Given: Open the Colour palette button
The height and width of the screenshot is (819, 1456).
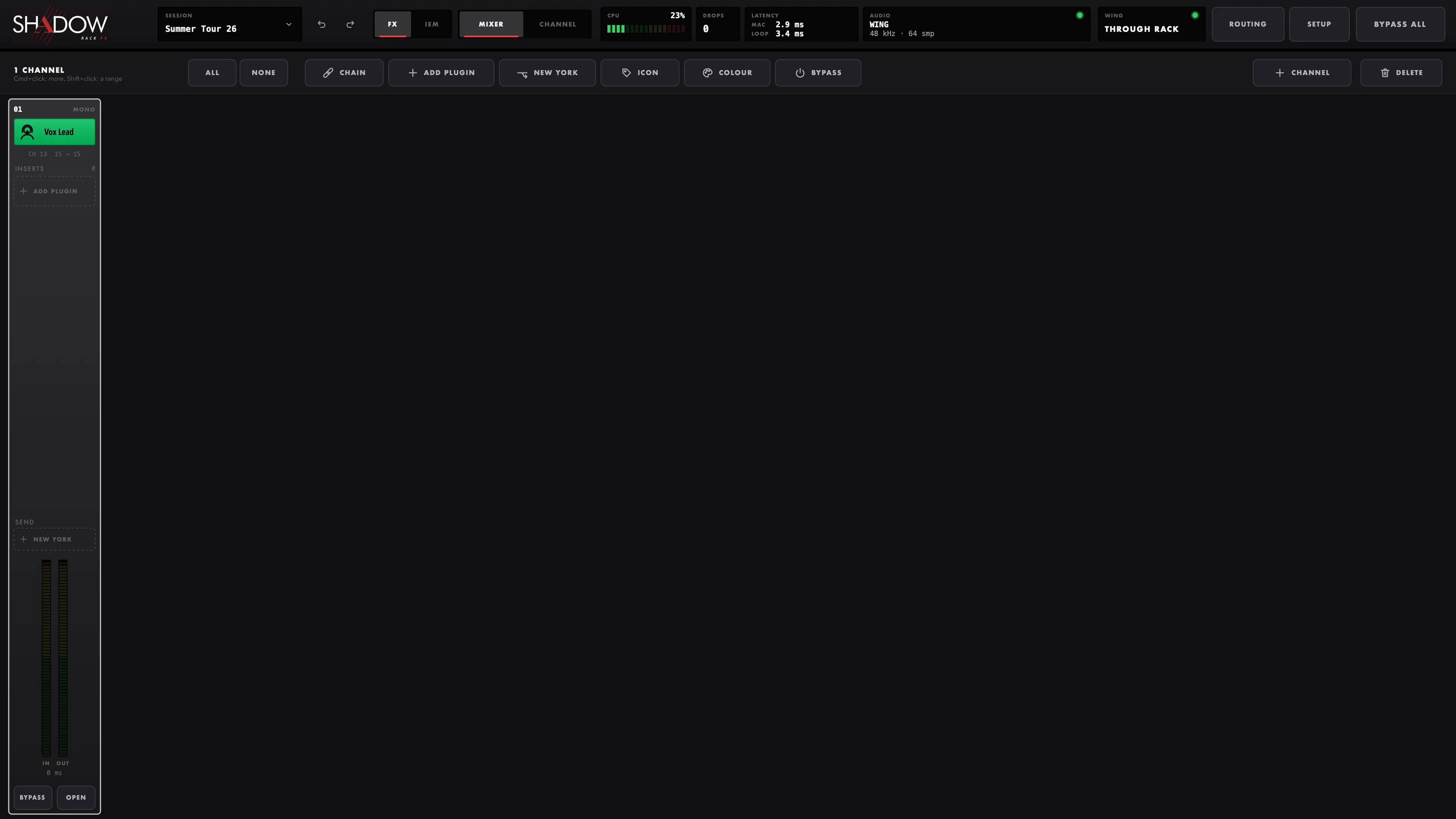Looking at the screenshot, I should [727, 73].
